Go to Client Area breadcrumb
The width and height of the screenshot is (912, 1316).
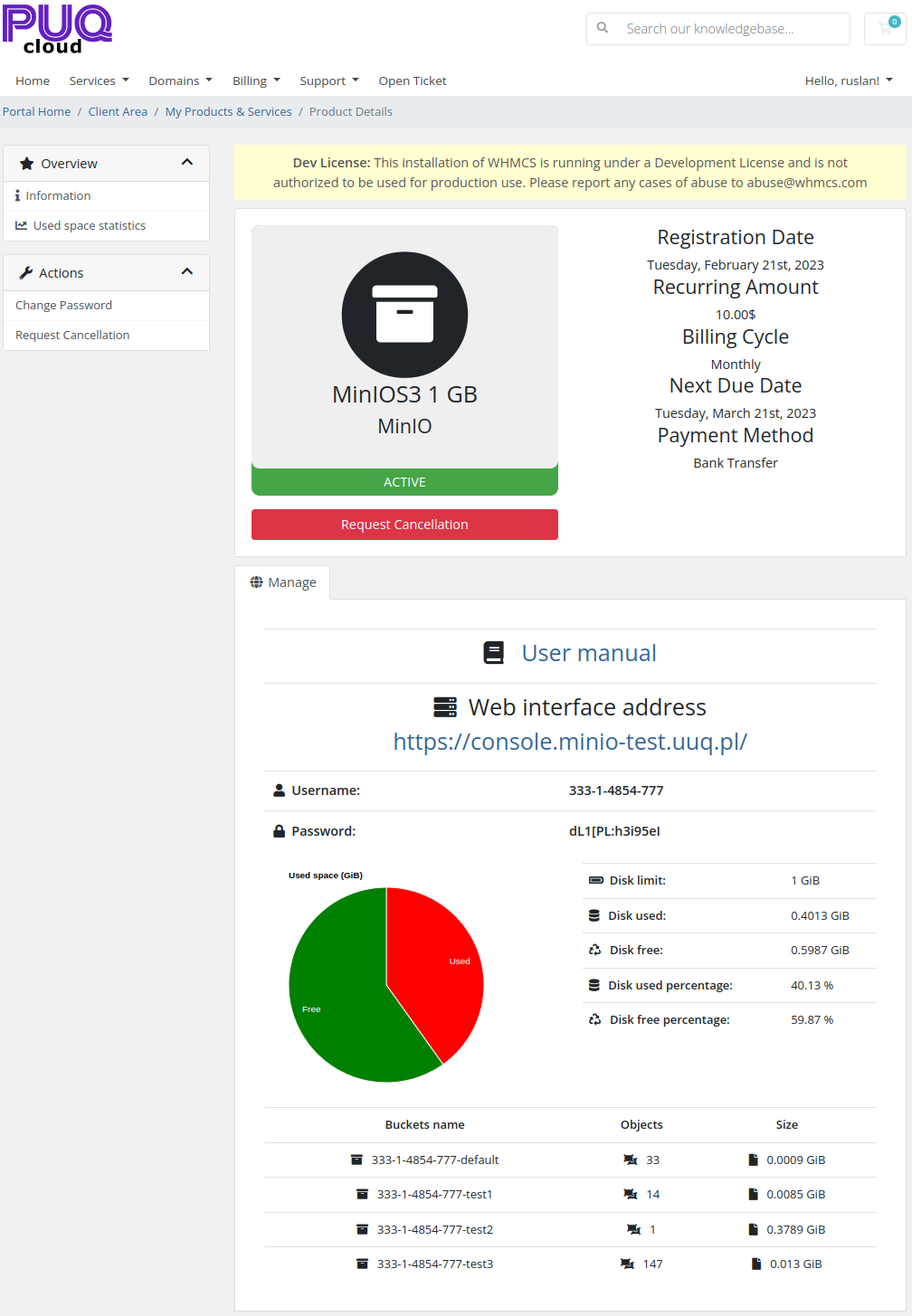tap(118, 112)
